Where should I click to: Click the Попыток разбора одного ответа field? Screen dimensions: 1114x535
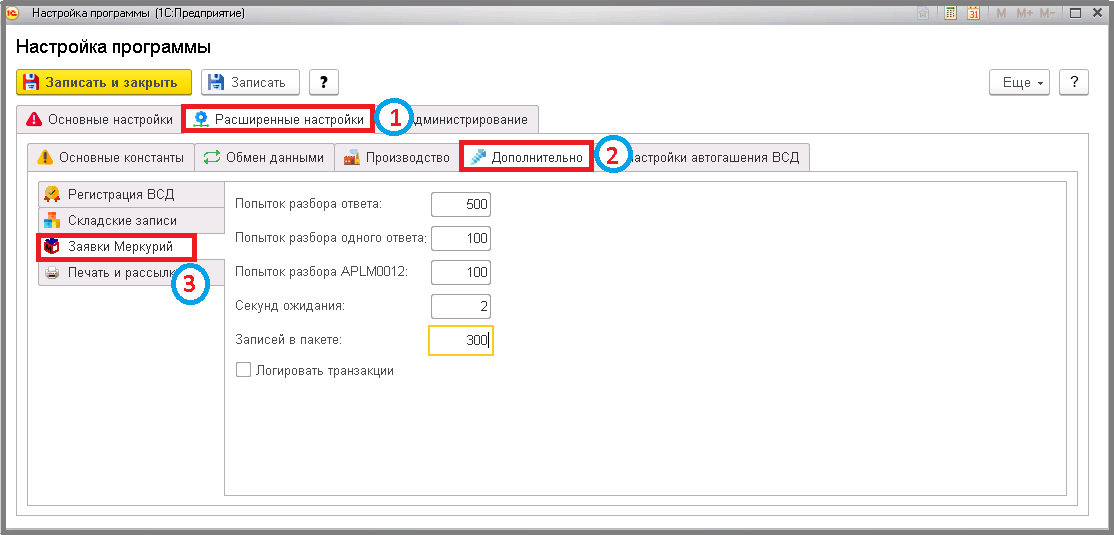(461, 238)
